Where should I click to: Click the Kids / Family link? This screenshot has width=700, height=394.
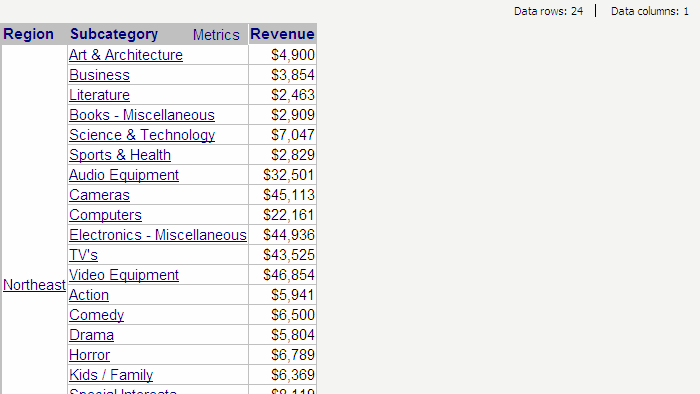point(111,375)
